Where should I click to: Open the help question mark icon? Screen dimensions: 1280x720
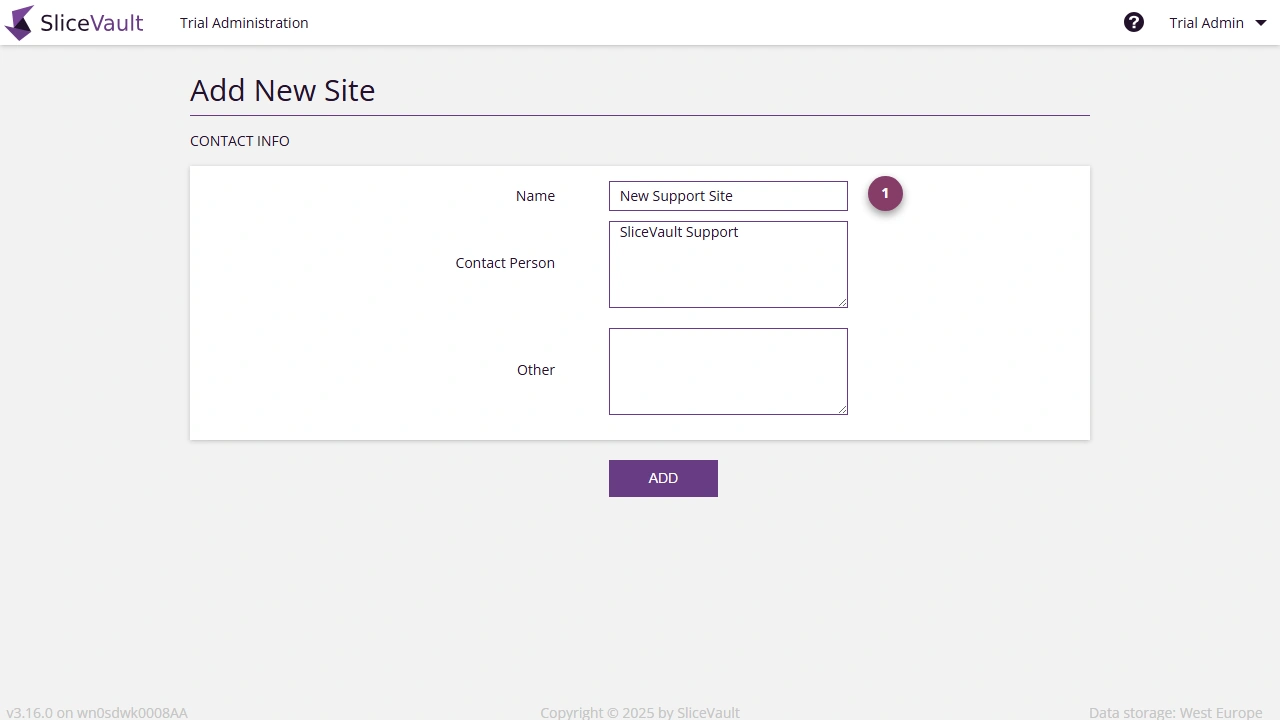tap(1134, 21)
